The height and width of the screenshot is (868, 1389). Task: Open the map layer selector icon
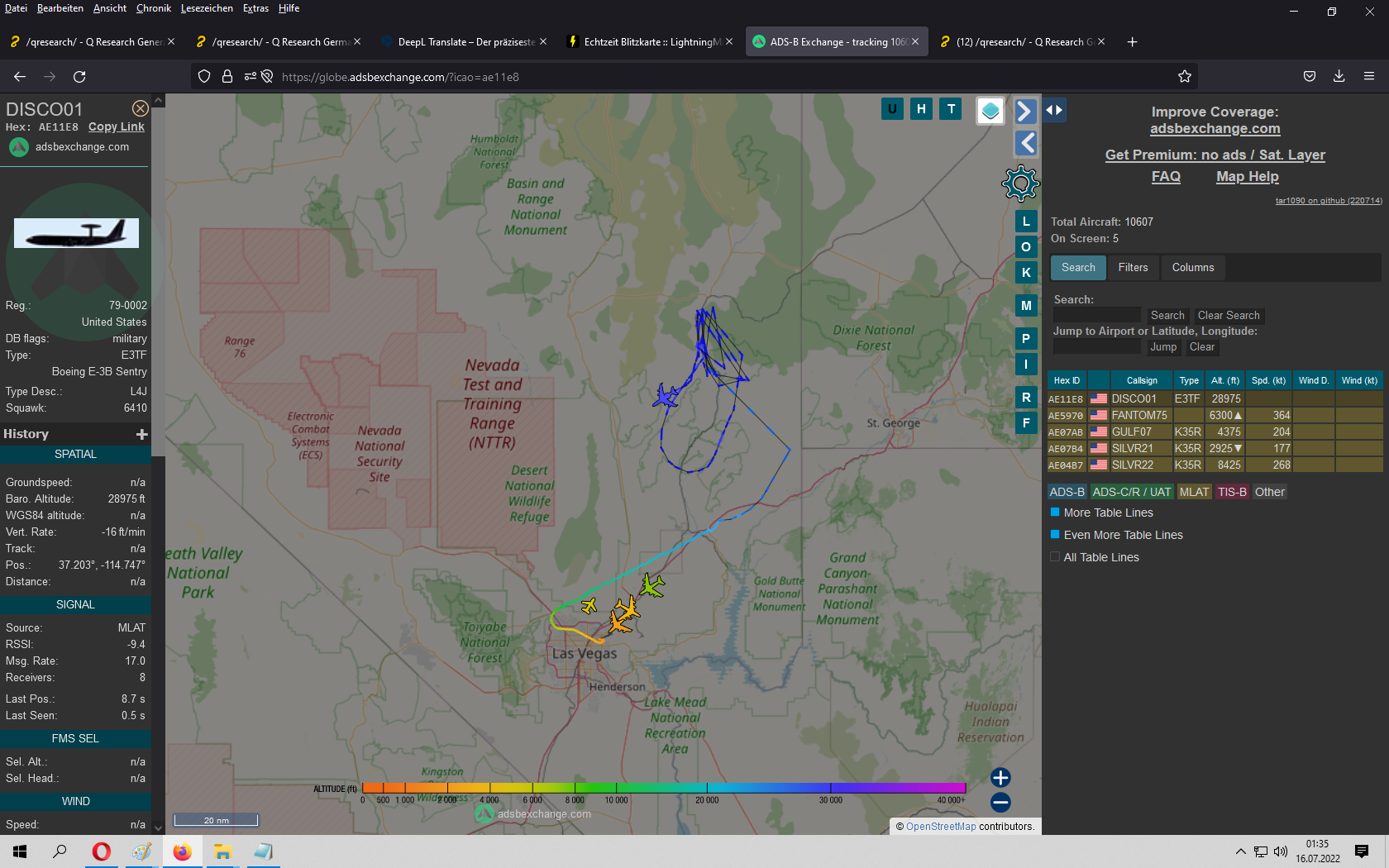(990, 110)
